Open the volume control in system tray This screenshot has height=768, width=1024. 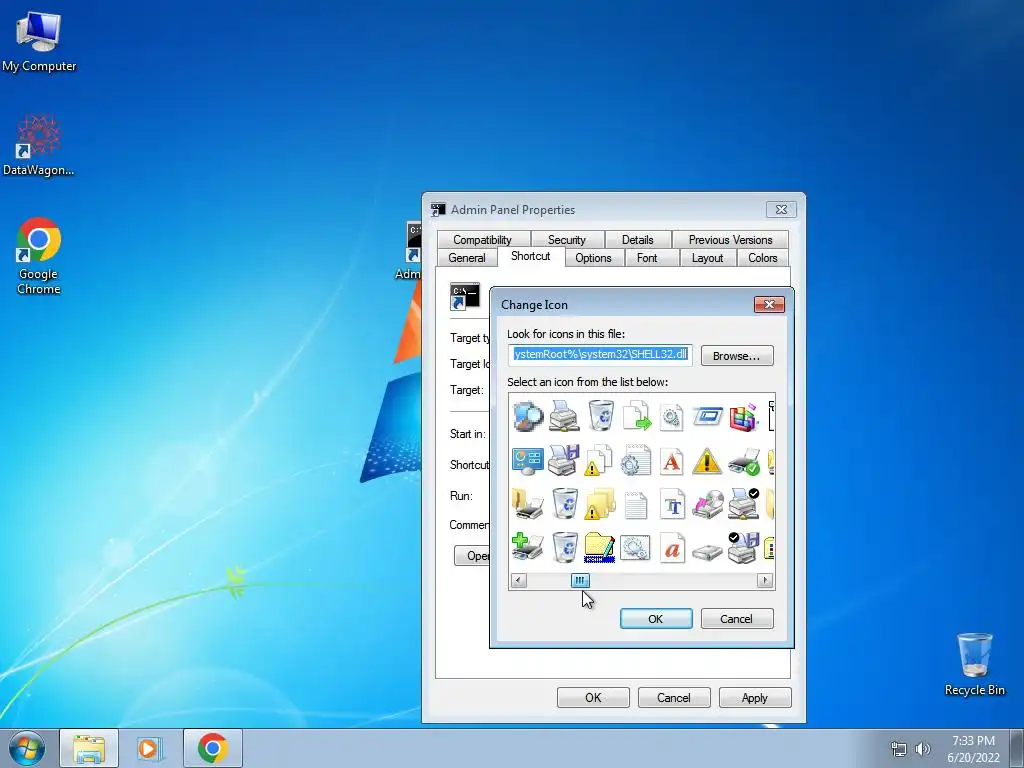click(x=922, y=749)
